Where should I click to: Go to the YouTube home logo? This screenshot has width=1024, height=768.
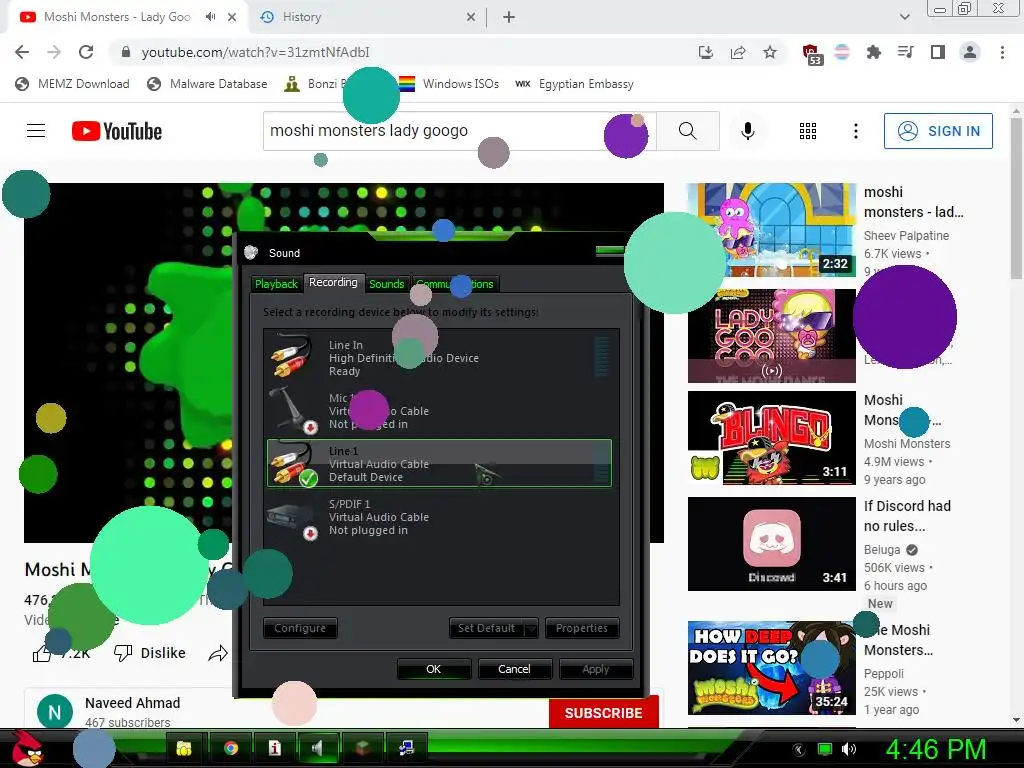pyautogui.click(x=117, y=131)
